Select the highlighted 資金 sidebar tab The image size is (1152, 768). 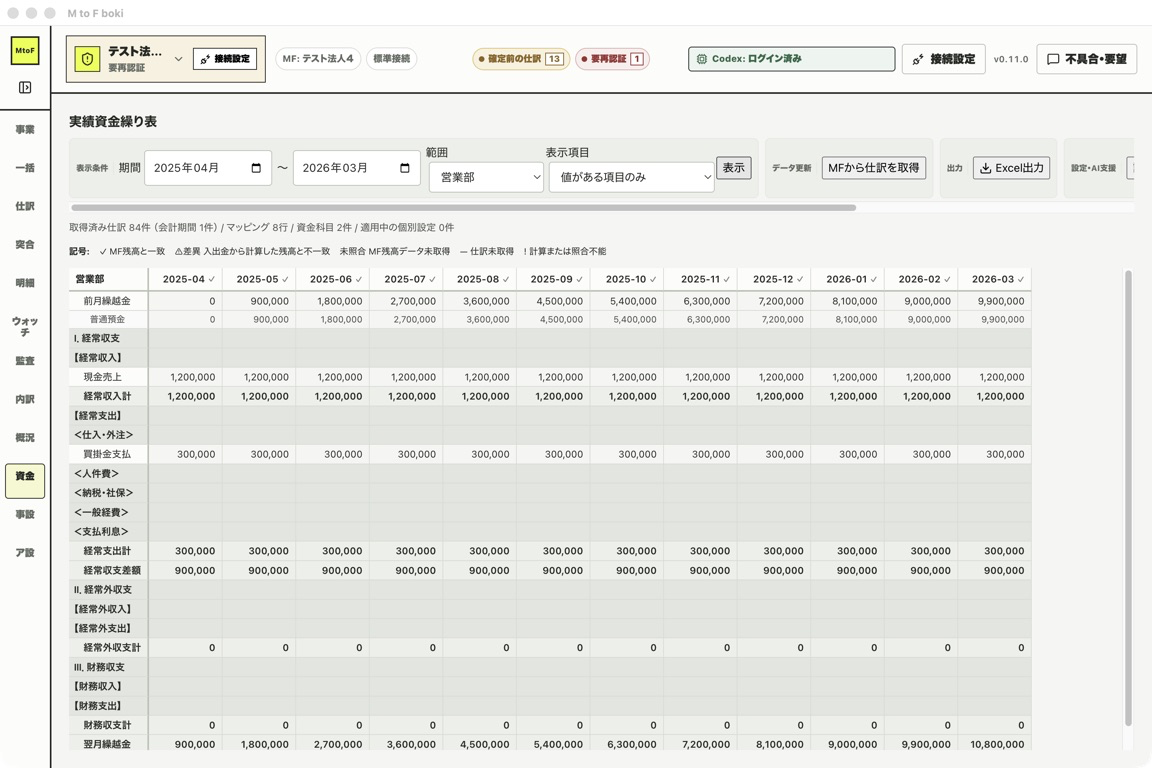click(x=25, y=481)
